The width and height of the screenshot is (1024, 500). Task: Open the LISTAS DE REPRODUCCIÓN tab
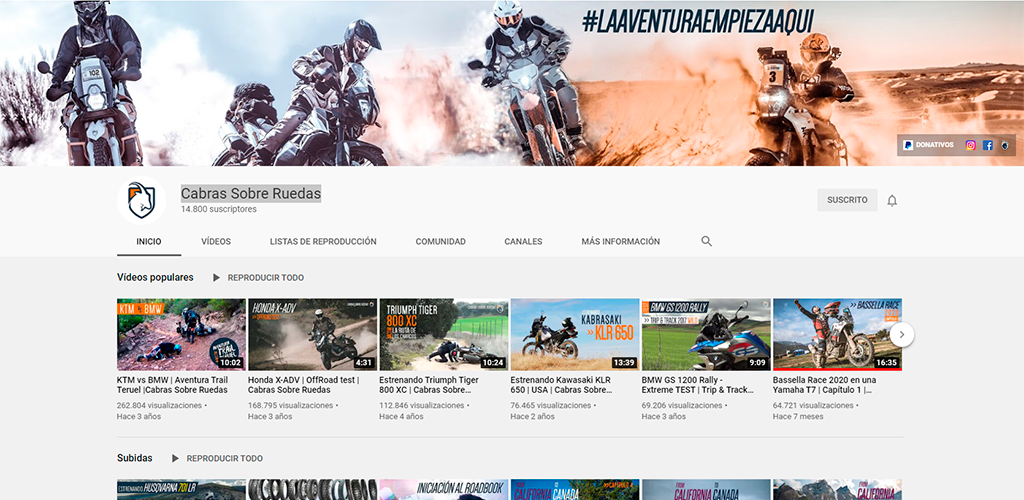(x=323, y=242)
